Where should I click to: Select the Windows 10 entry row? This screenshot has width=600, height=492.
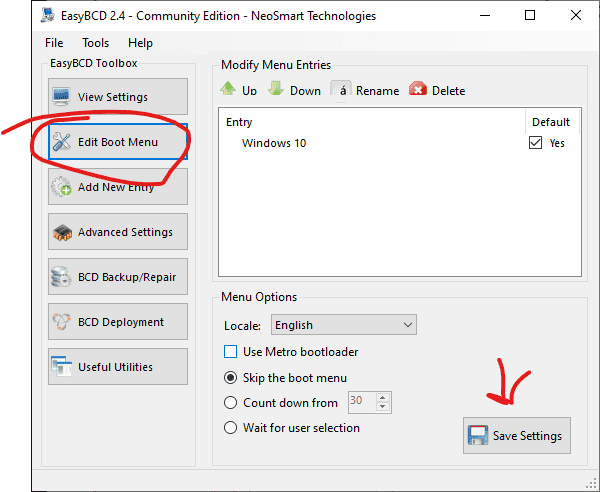[x=399, y=143]
